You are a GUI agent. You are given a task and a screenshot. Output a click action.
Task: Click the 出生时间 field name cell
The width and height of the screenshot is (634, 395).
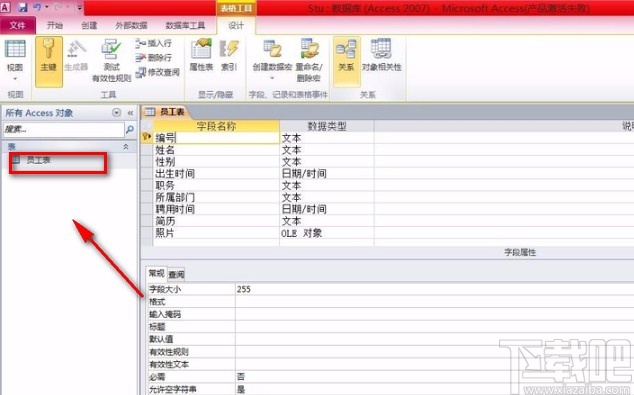click(216, 173)
